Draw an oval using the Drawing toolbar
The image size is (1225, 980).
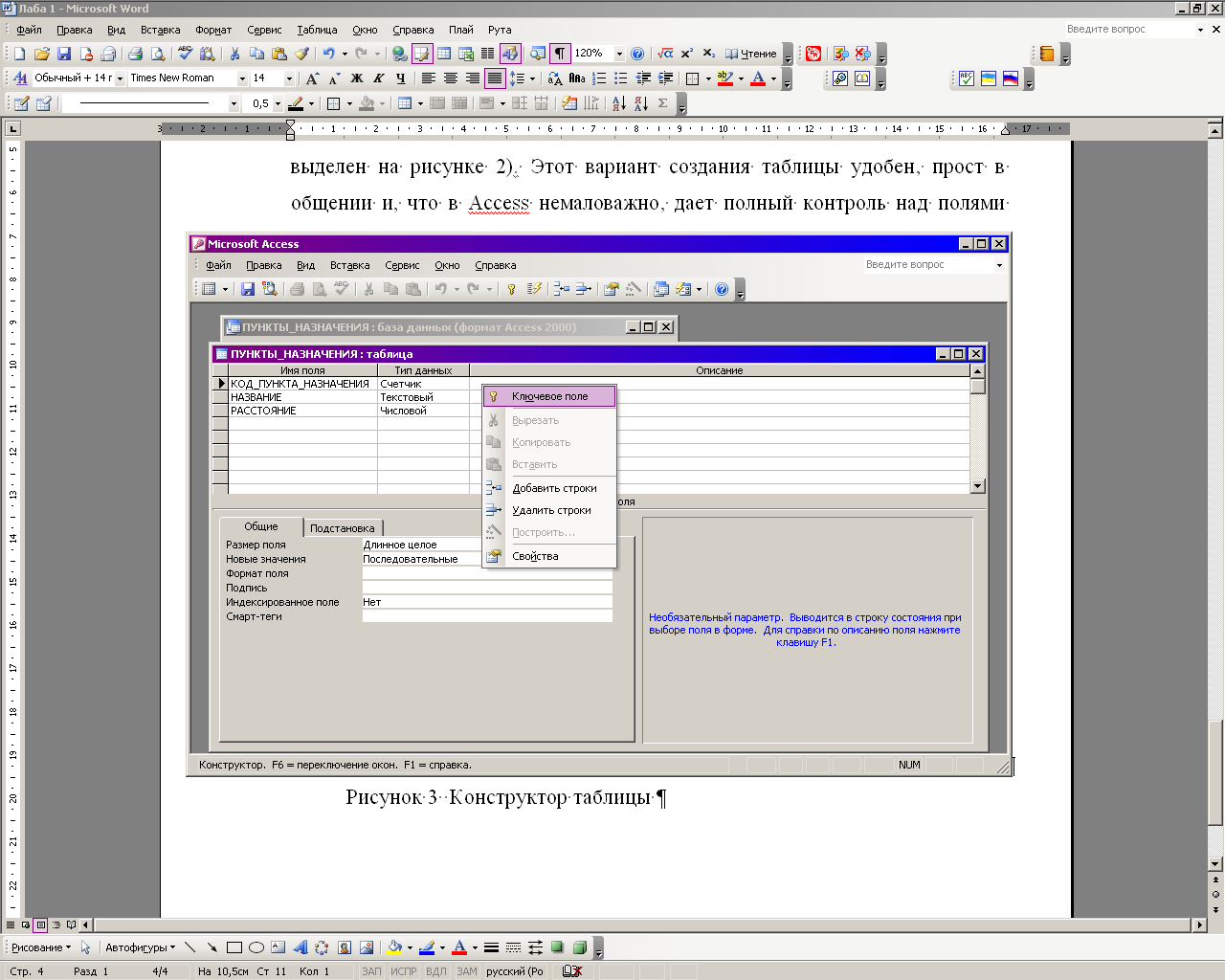256,947
